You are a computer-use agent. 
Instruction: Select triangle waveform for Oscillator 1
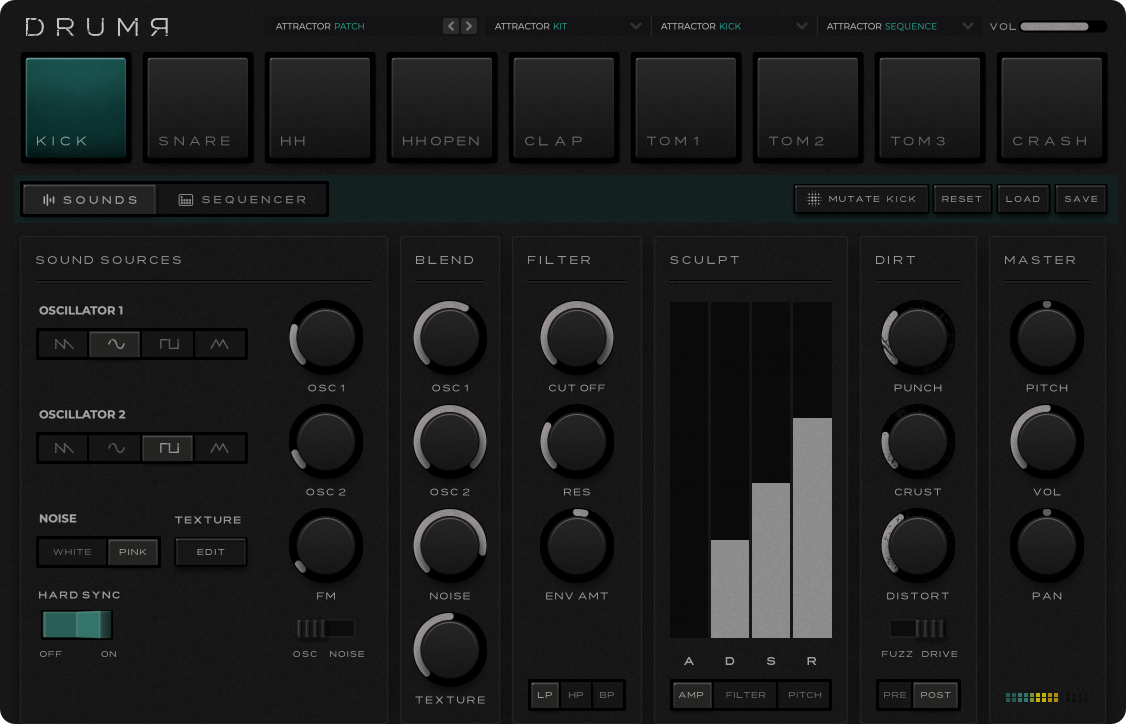click(x=220, y=344)
